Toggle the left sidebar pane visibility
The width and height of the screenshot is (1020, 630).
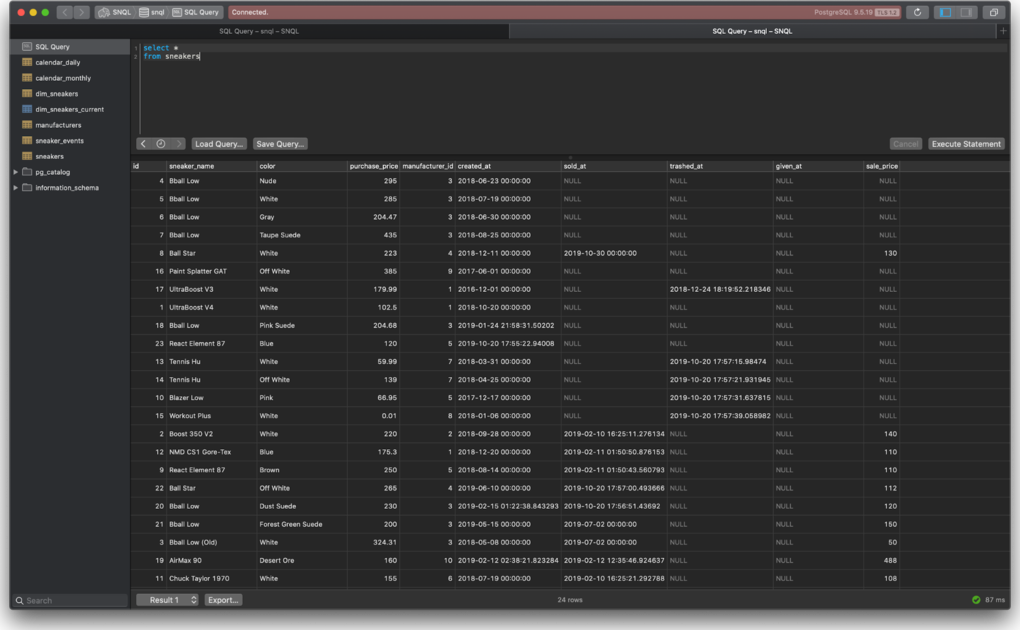(x=946, y=12)
